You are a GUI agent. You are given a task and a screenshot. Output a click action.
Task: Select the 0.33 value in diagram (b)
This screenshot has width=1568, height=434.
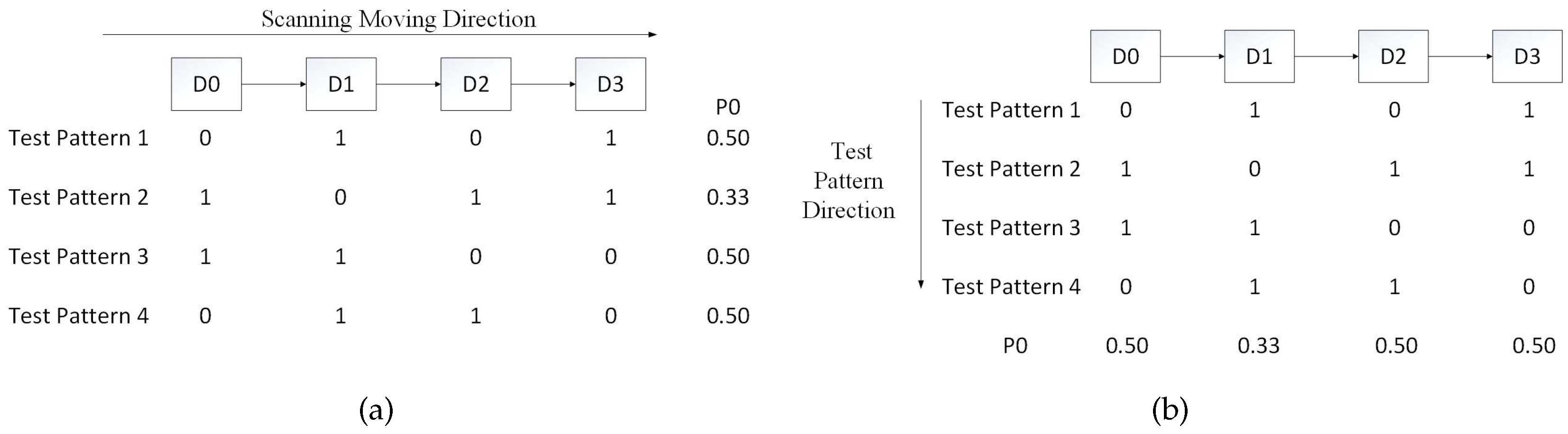pos(1259,346)
